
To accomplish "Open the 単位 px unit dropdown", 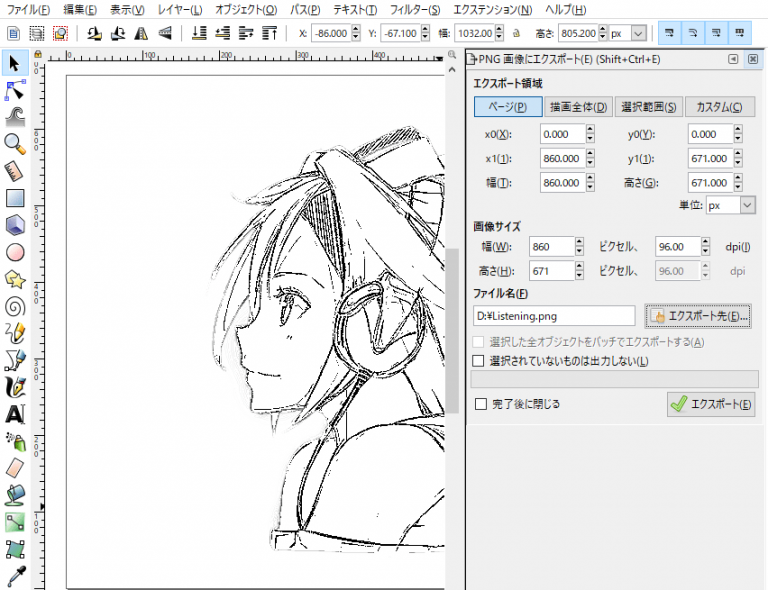I will (731, 205).
